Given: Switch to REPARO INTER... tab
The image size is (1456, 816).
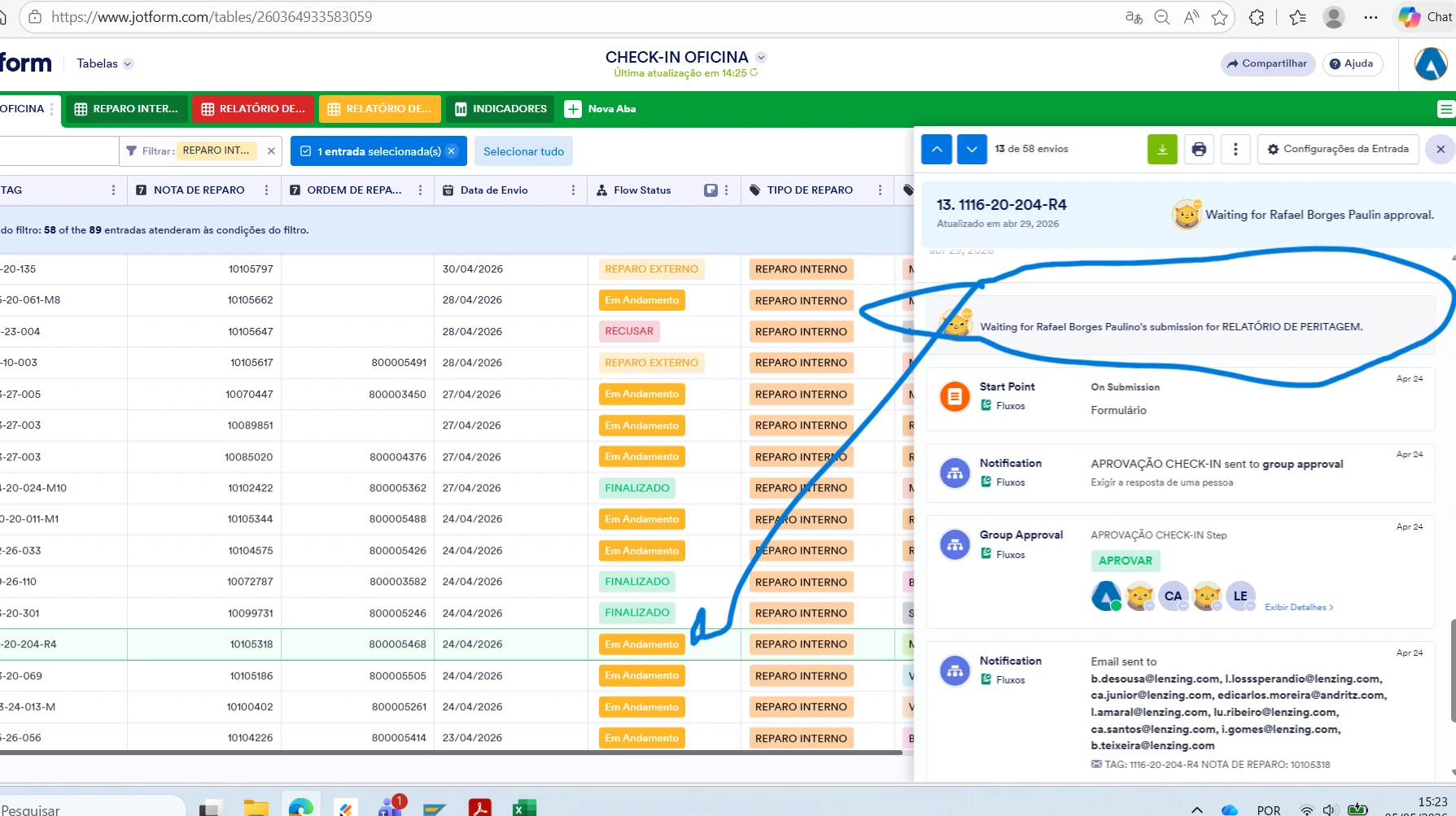Looking at the screenshot, I should pyautogui.click(x=126, y=109).
